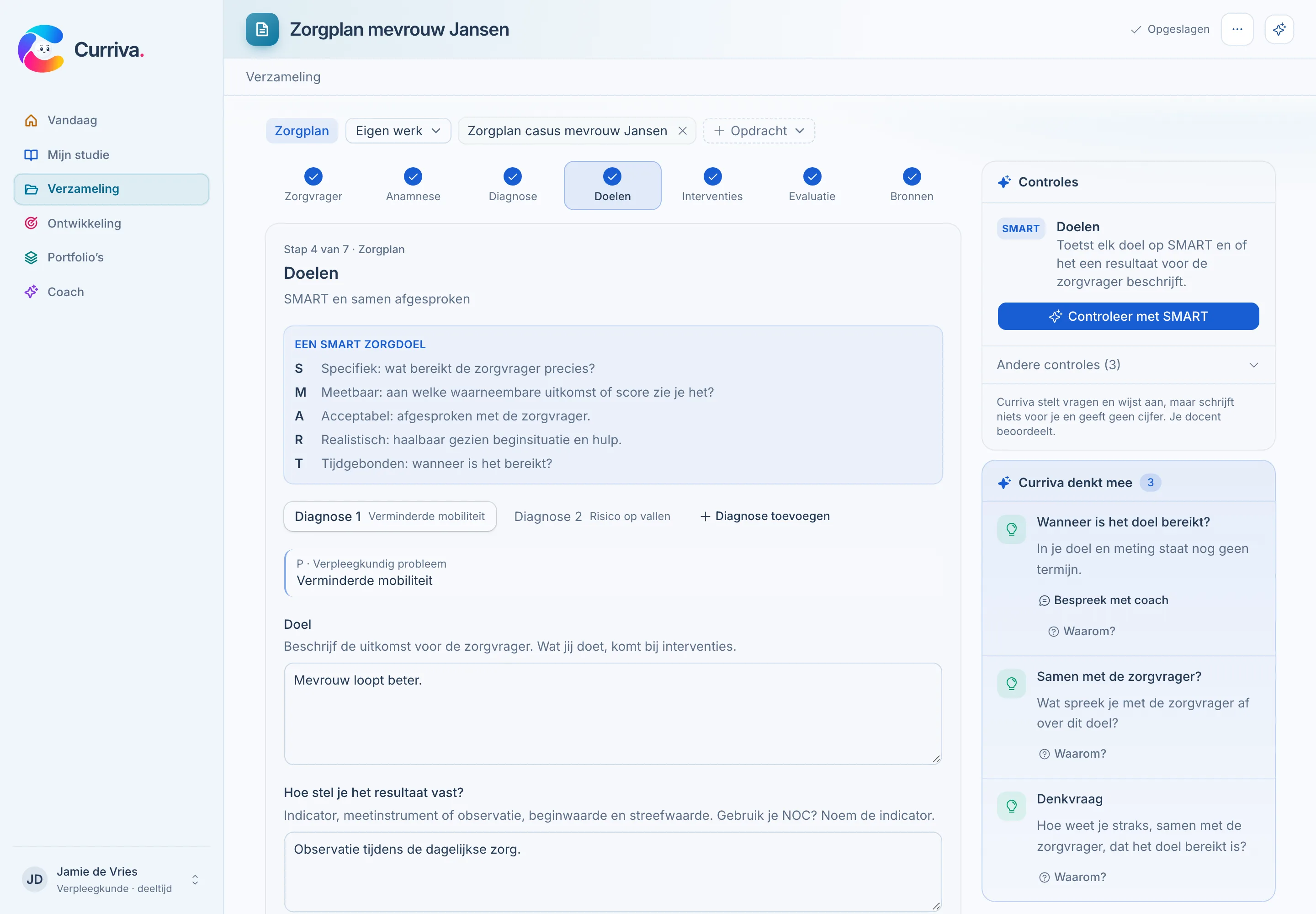Go to the Diagnose step
Viewport: 1316px width, 914px height.
pos(513,186)
